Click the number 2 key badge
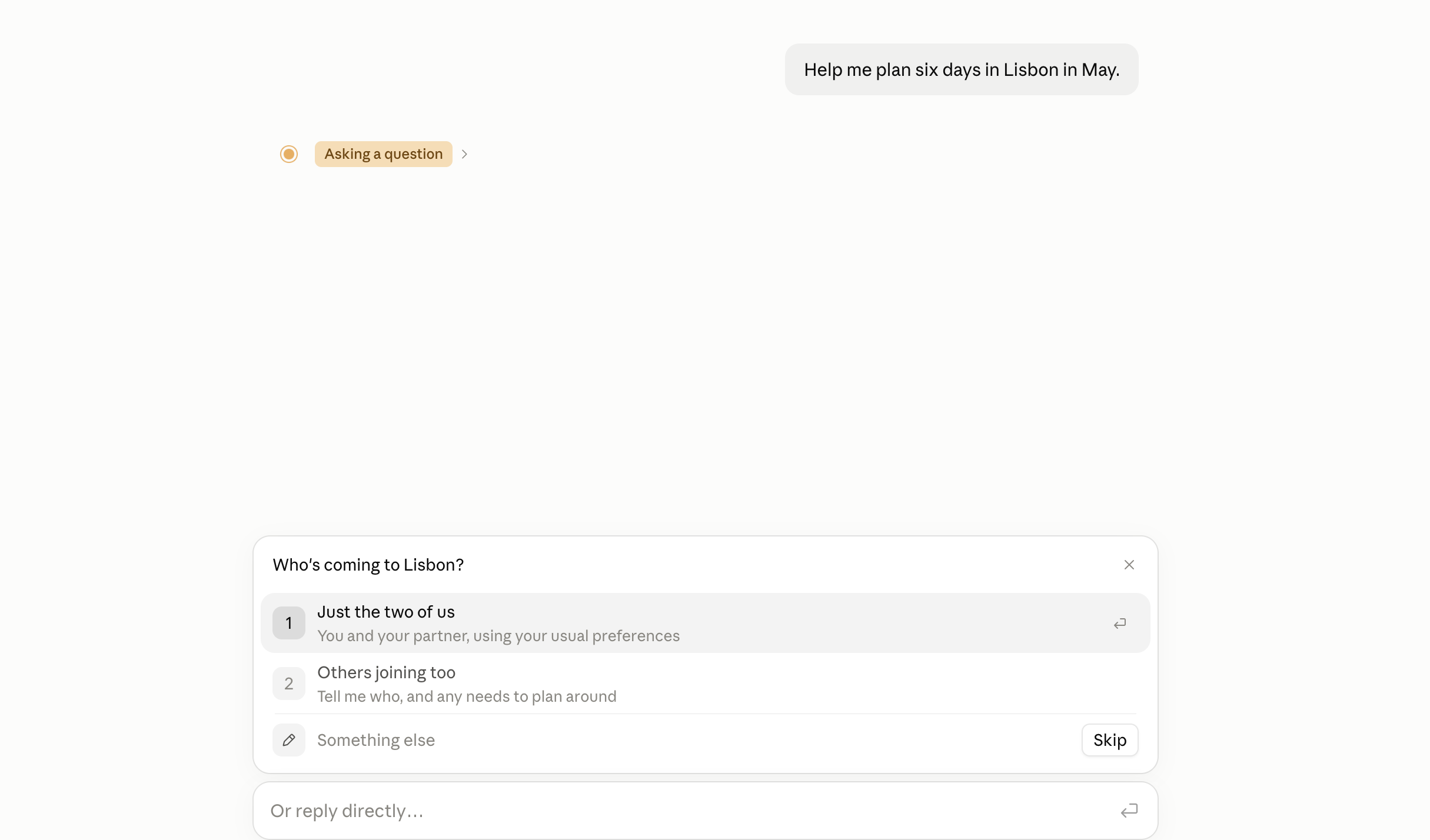 click(288, 684)
